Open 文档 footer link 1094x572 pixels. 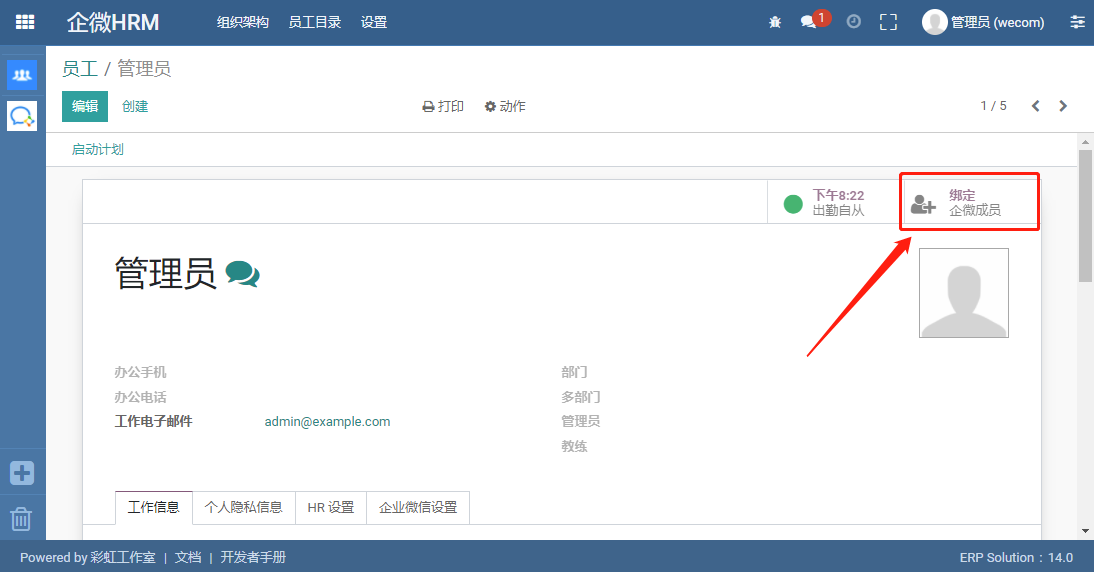coord(188,557)
